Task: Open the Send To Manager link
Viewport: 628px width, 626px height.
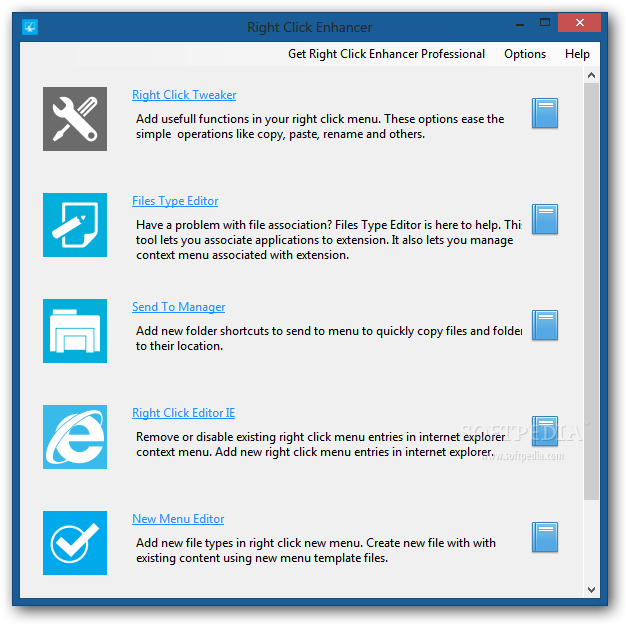Action: (178, 307)
